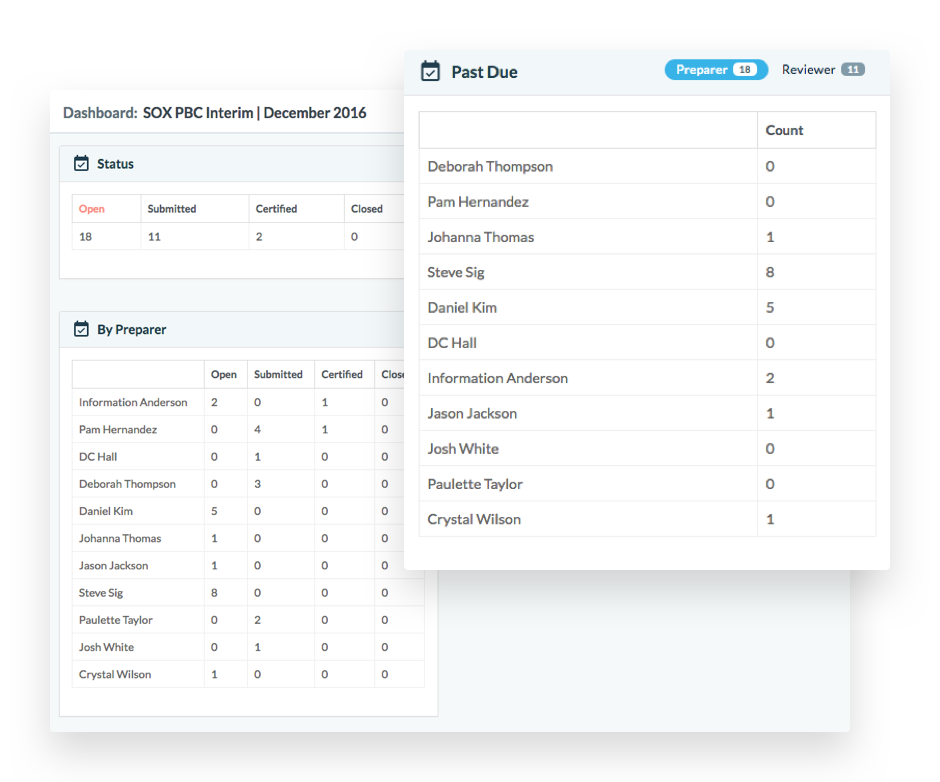Click Open column header in By Preparer

pos(224,374)
